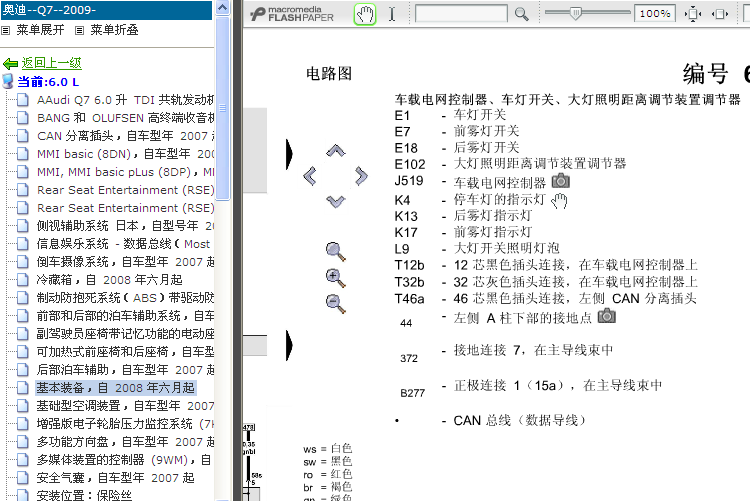The height and width of the screenshot is (501, 750).
Task: Open MMI, MMI basic pLus (8DP) item
Action: (x=125, y=172)
